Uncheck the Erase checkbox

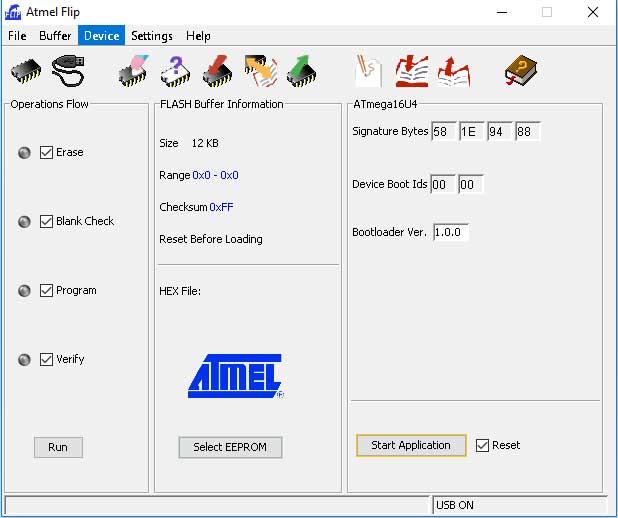47,153
